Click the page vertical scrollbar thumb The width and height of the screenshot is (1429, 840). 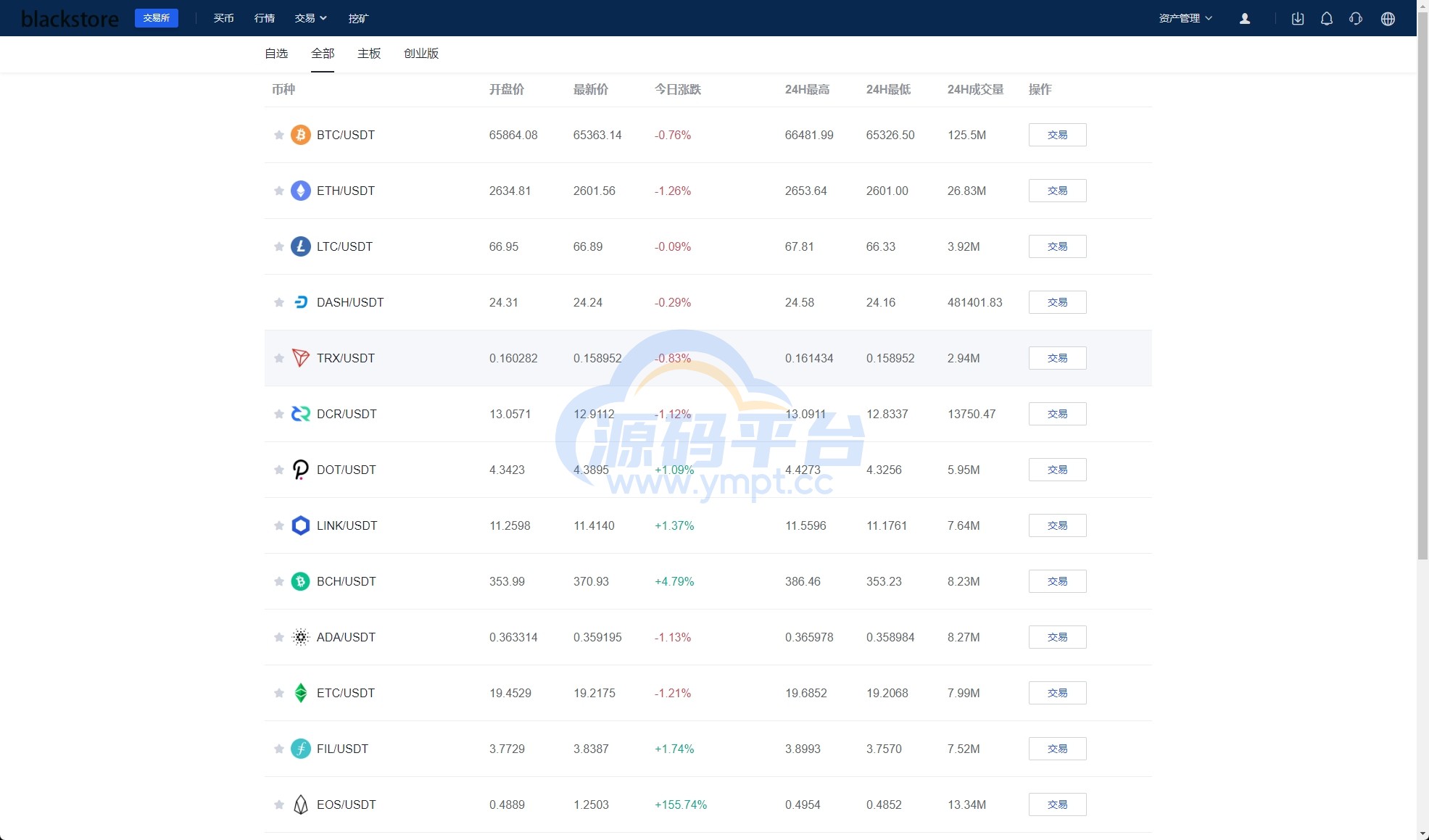point(1422,286)
